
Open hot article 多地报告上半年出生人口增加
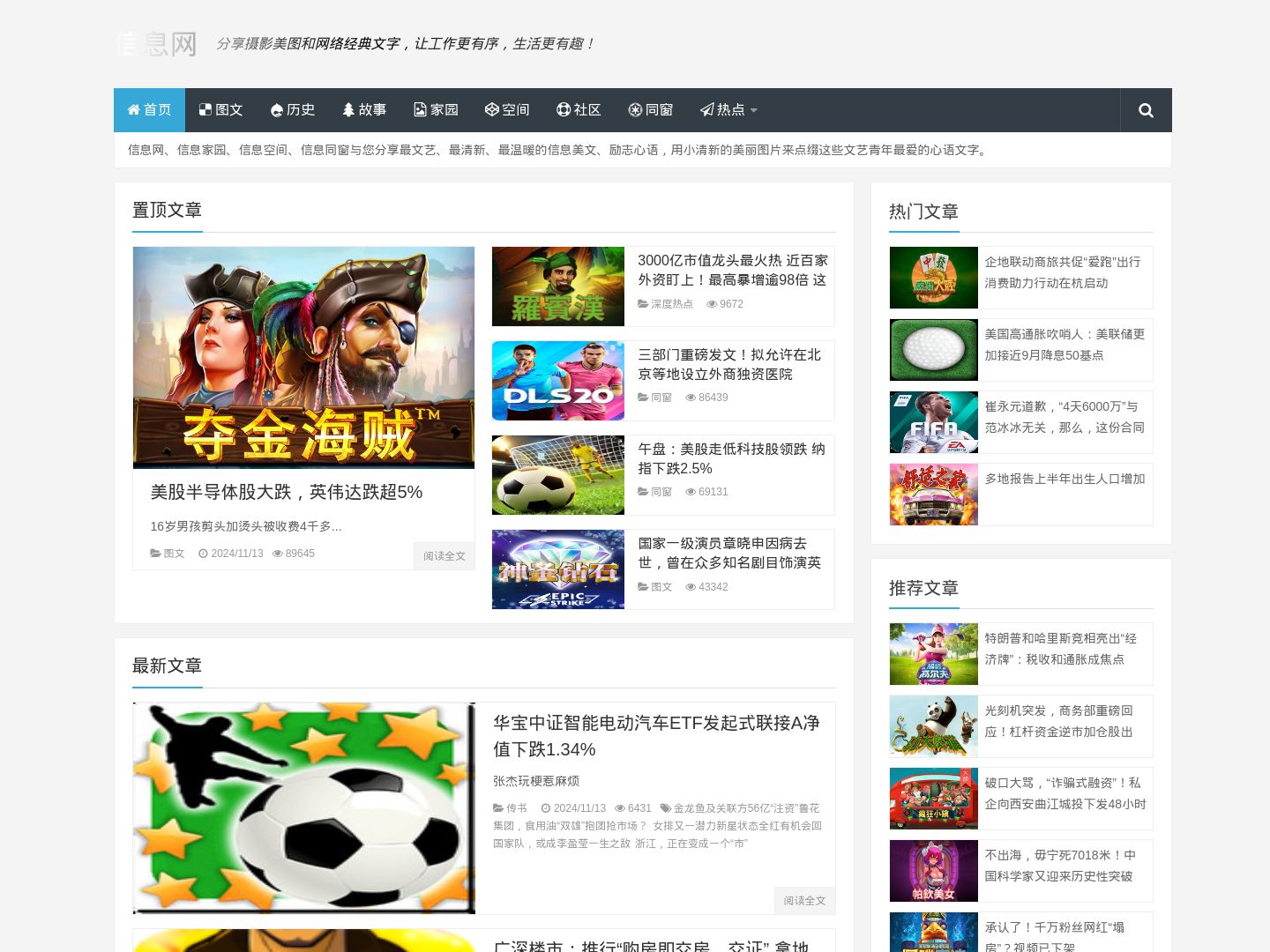[1065, 479]
